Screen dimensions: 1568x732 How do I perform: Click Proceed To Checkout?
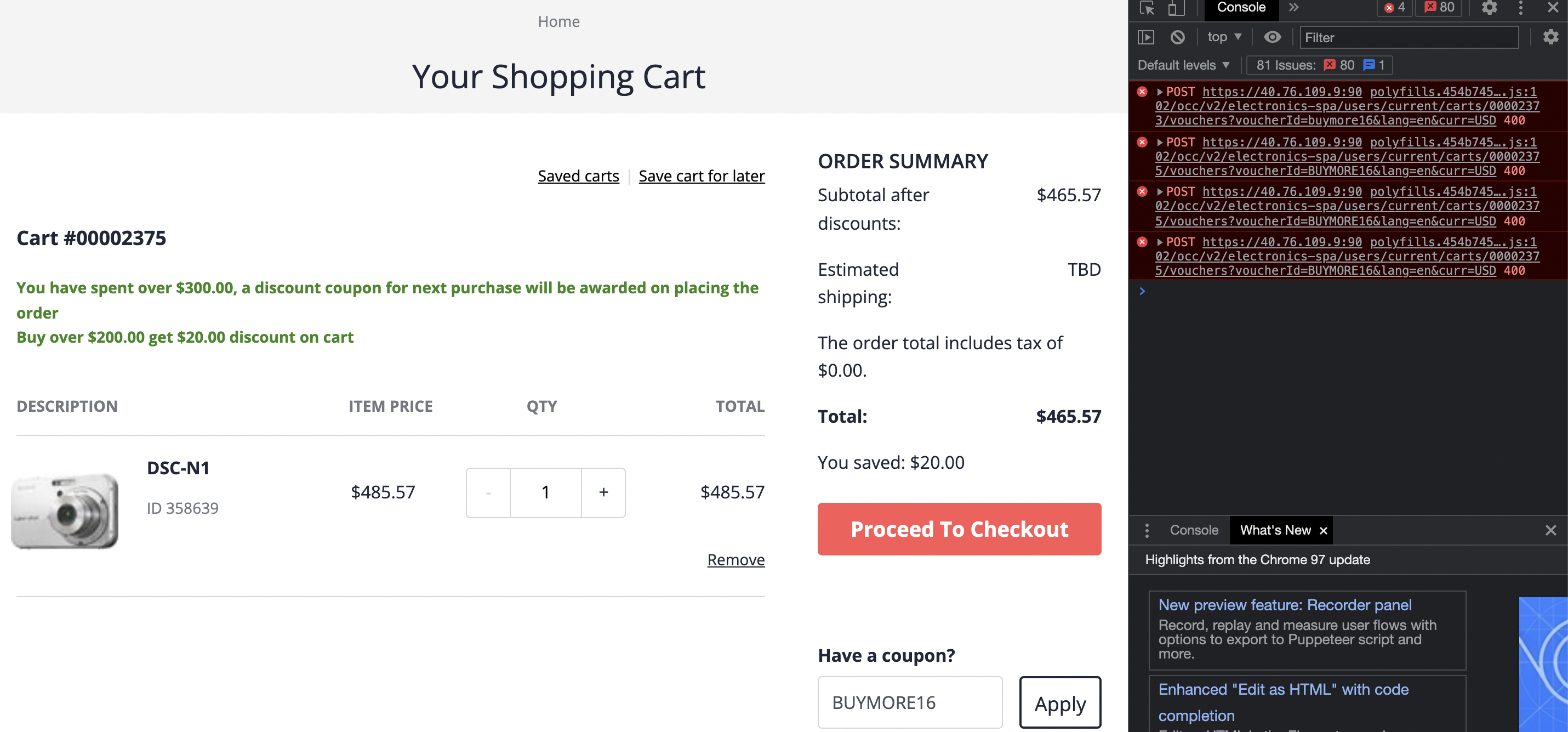pyautogui.click(x=959, y=529)
